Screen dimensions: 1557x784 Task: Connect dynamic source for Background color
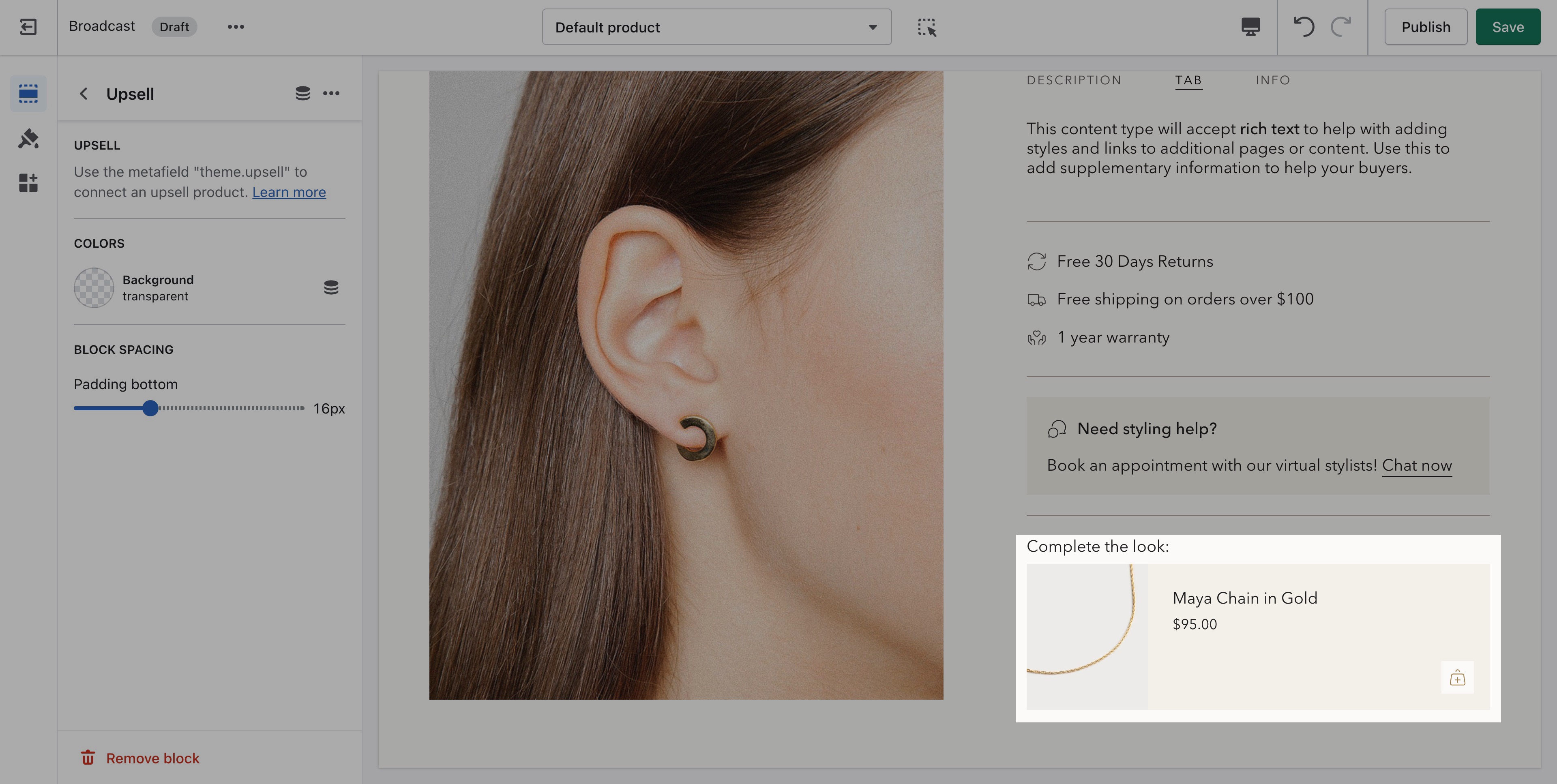pos(330,287)
